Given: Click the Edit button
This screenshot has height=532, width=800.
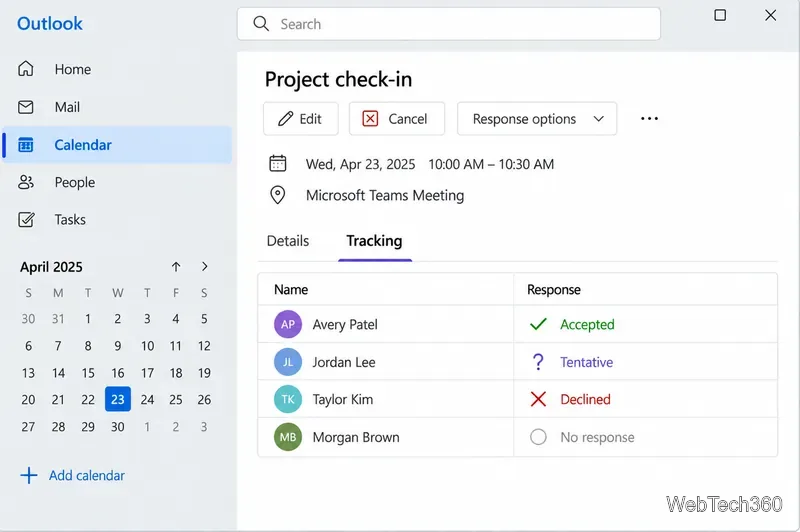Looking at the screenshot, I should click(301, 118).
